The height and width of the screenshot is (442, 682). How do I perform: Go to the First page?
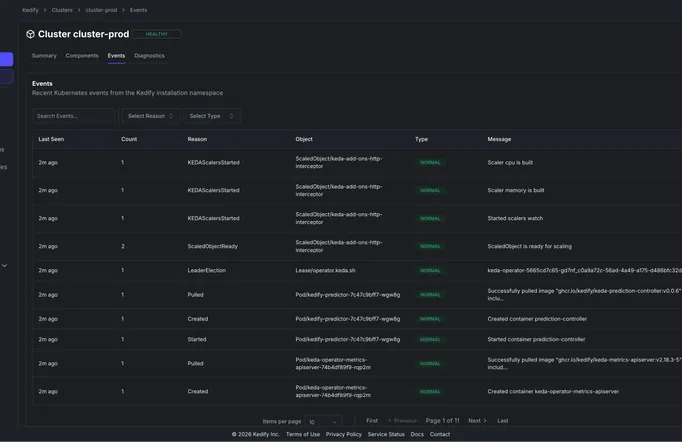[x=372, y=421]
